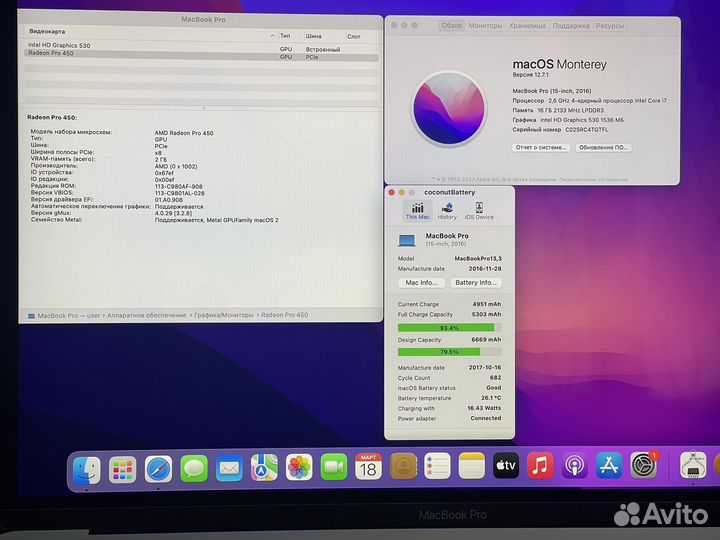This screenshot has height=540, width=720.
Task: Click the Обновление ПО button
Action: tap(603, 147)
